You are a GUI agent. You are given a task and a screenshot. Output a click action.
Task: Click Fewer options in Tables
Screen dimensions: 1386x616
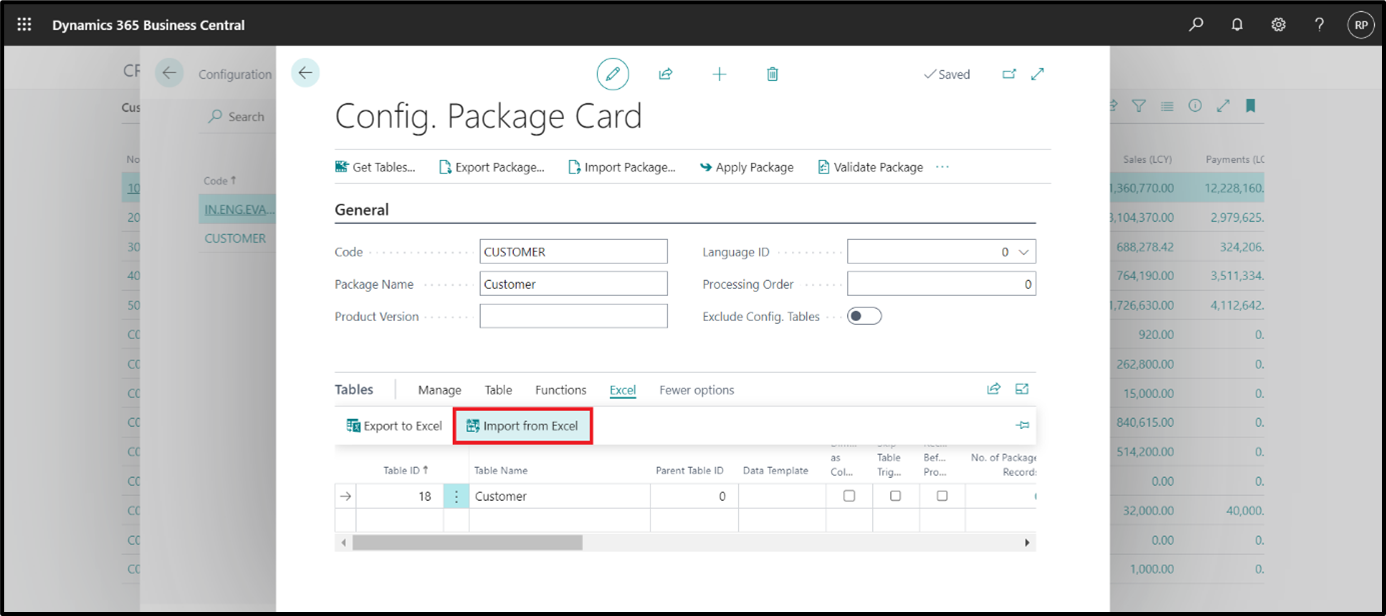click(x=697, y=390)
